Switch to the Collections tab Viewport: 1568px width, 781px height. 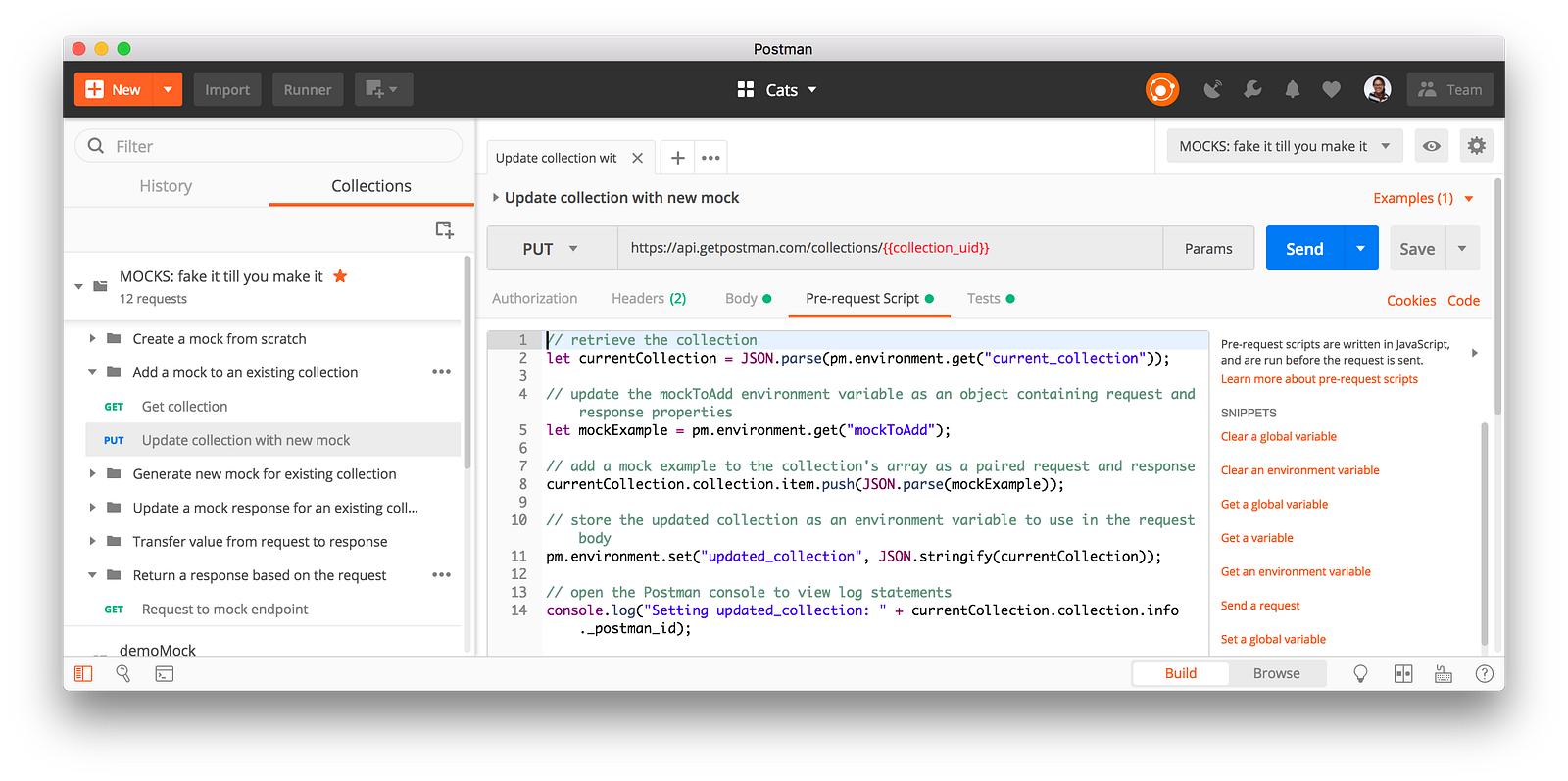click(x=371, y=186)
